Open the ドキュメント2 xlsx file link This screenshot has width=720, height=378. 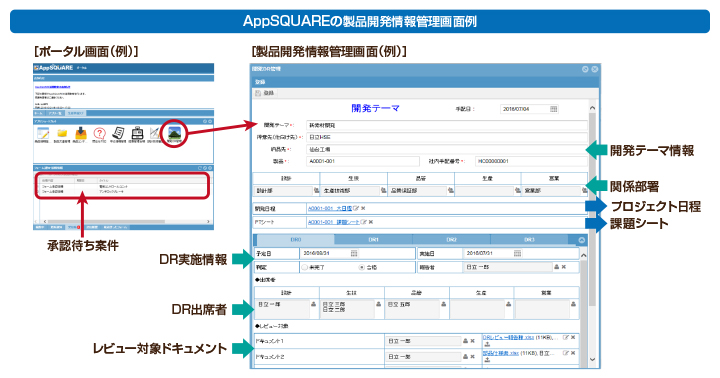click(x=501, y=353)
